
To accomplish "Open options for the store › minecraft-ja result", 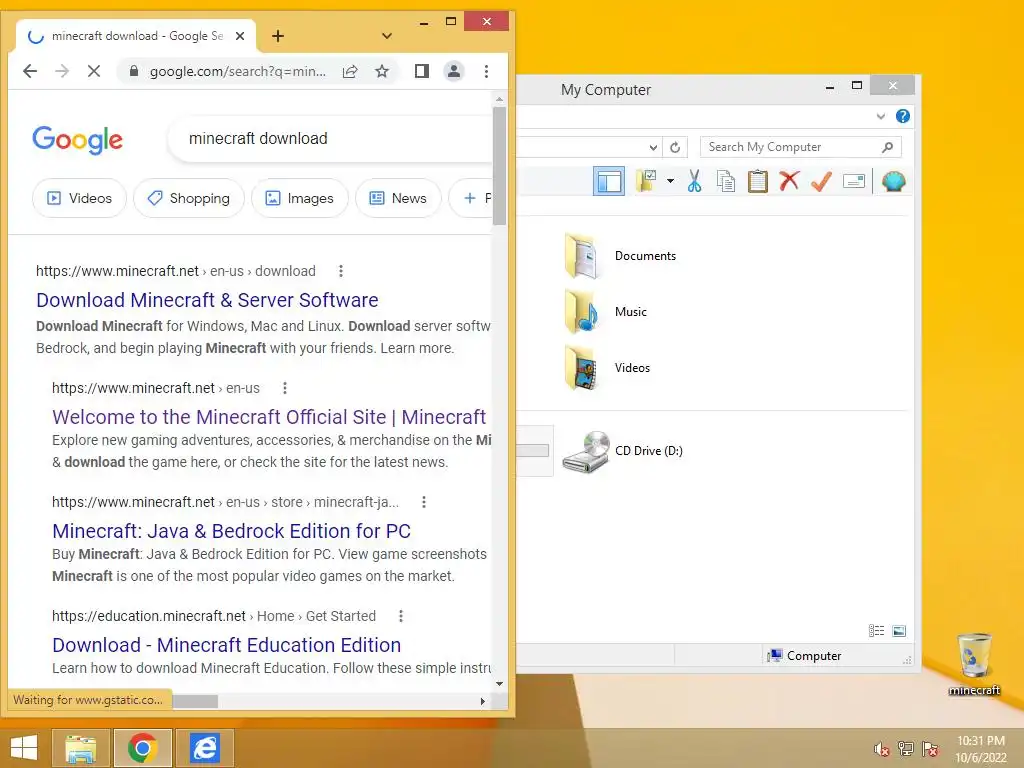I will tap(423, 502).
